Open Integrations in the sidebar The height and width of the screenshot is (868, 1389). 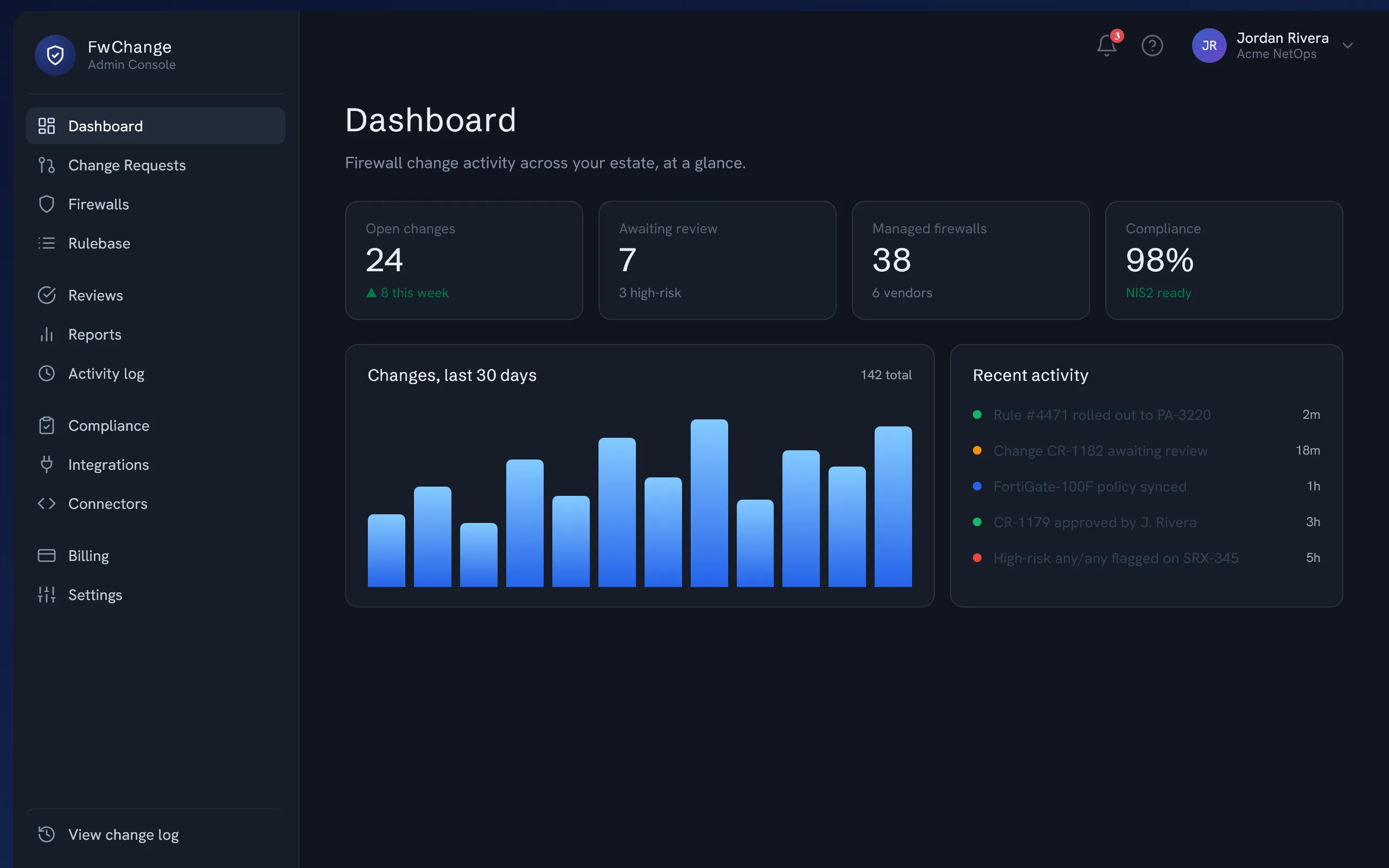coord(156,464)
